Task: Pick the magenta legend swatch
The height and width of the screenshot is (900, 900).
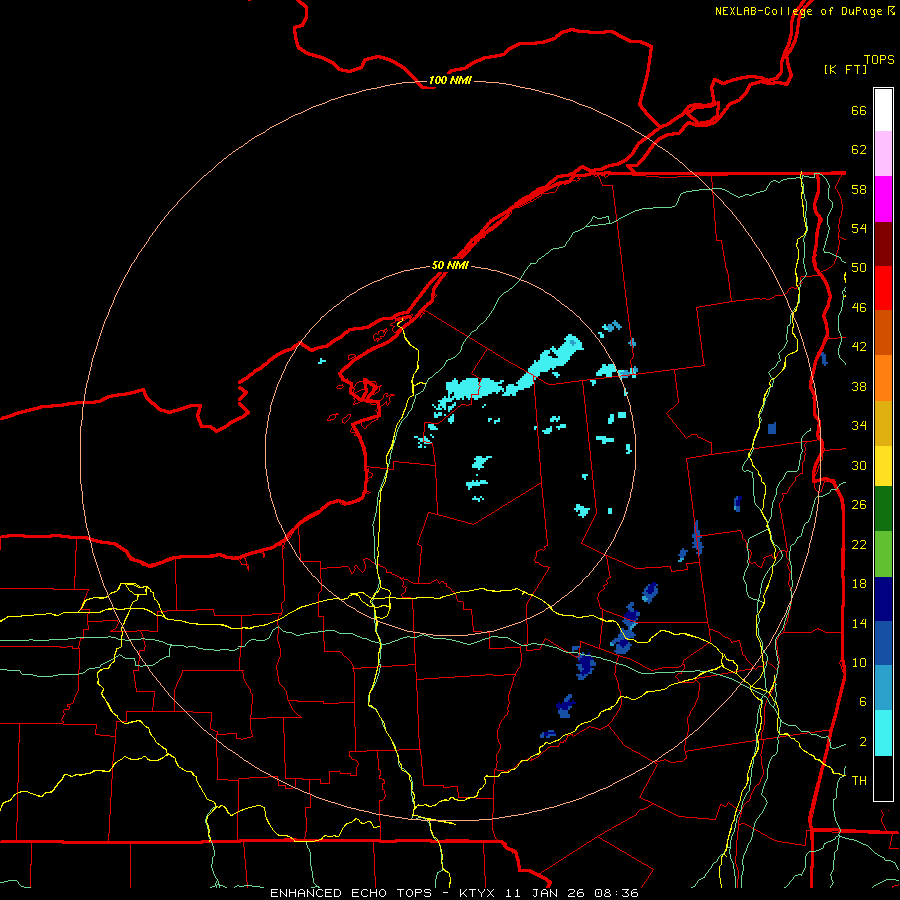Action: point(883,199)
